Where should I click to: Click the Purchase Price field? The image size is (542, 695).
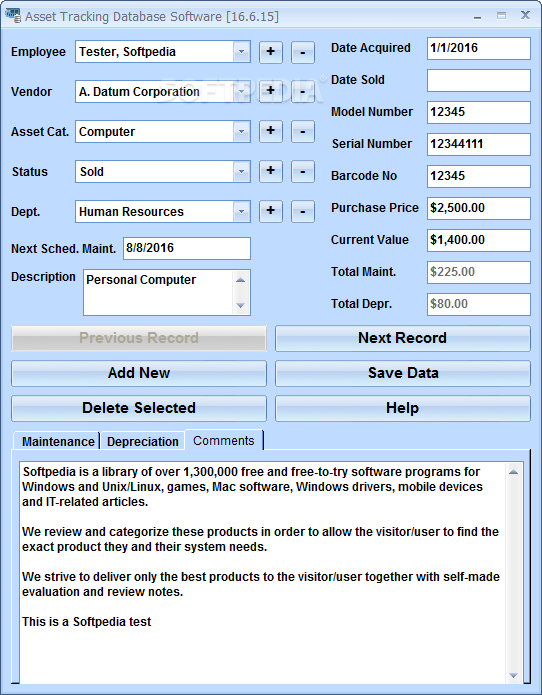[479, 208]
